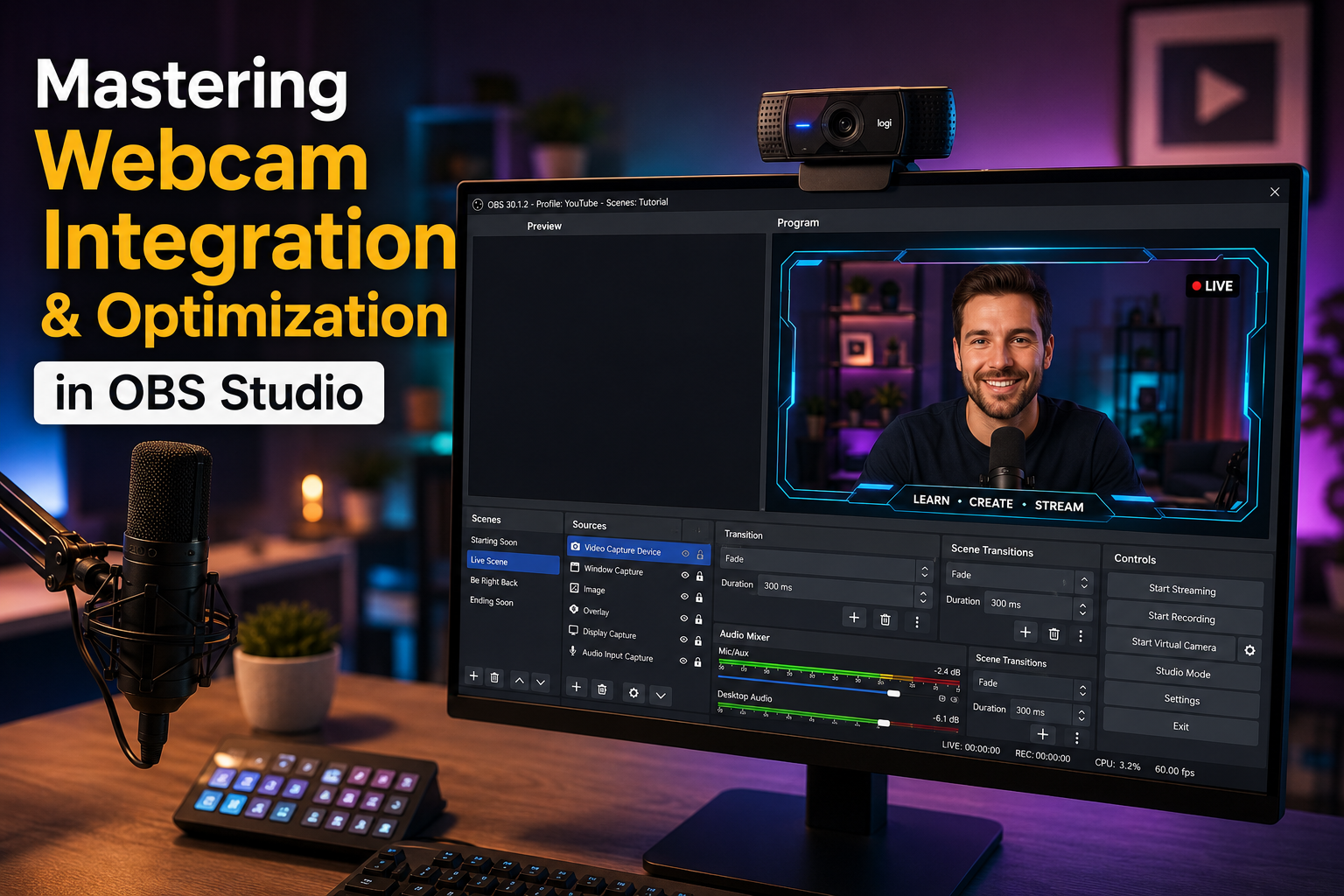Click the Duration 300 ms field in the Transition panel
This screenshot has height=896, width=1344.
point(835,591)
